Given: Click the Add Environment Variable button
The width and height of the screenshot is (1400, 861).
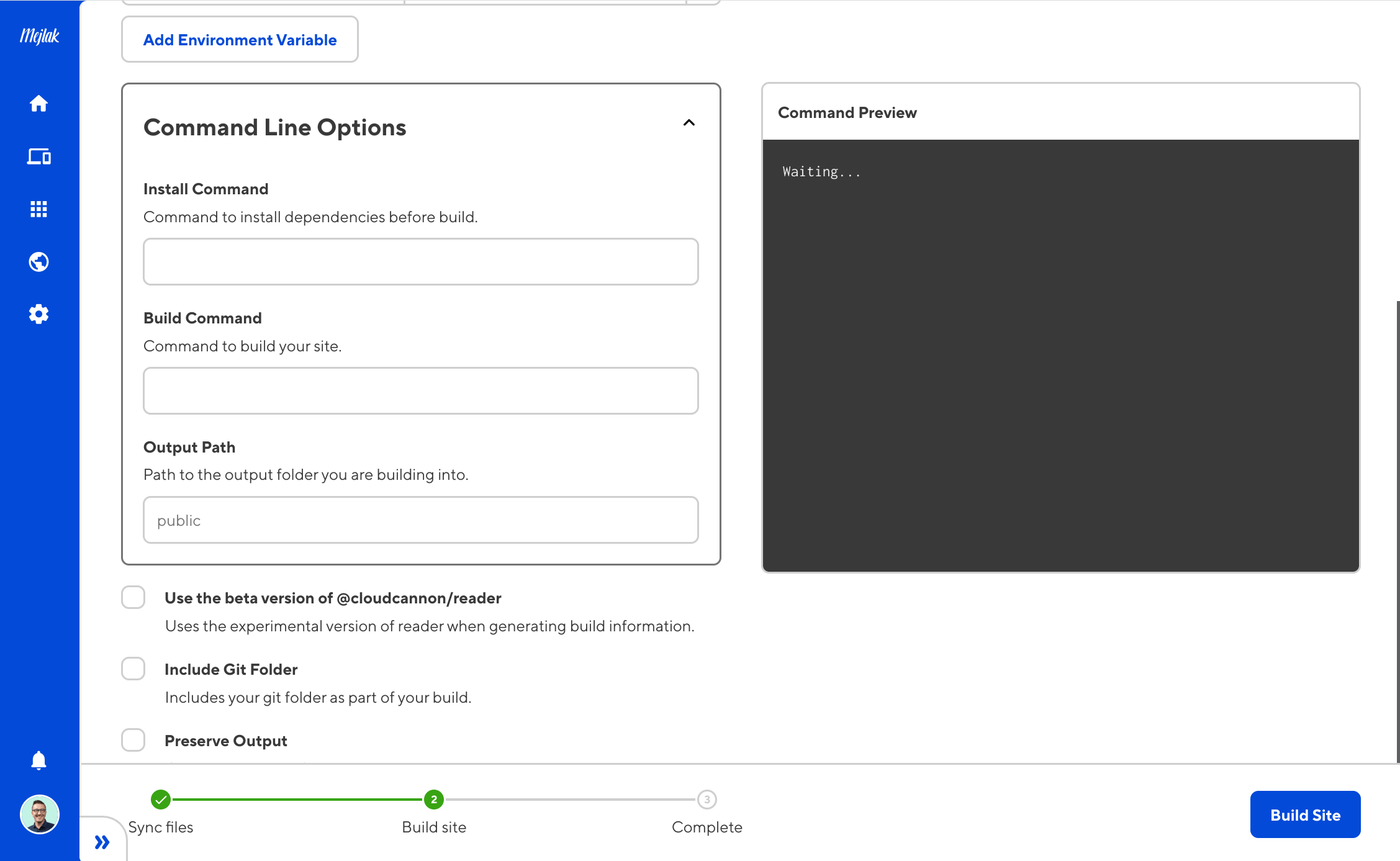Looking at the screenshot, I should (240, 39).
